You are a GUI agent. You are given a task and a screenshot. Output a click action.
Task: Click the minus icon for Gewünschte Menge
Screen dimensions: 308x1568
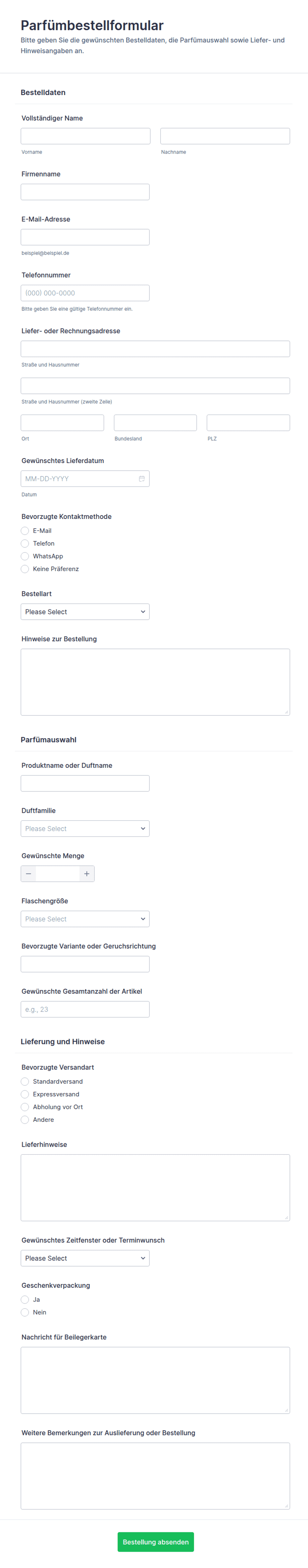click(x=28, y=873)
